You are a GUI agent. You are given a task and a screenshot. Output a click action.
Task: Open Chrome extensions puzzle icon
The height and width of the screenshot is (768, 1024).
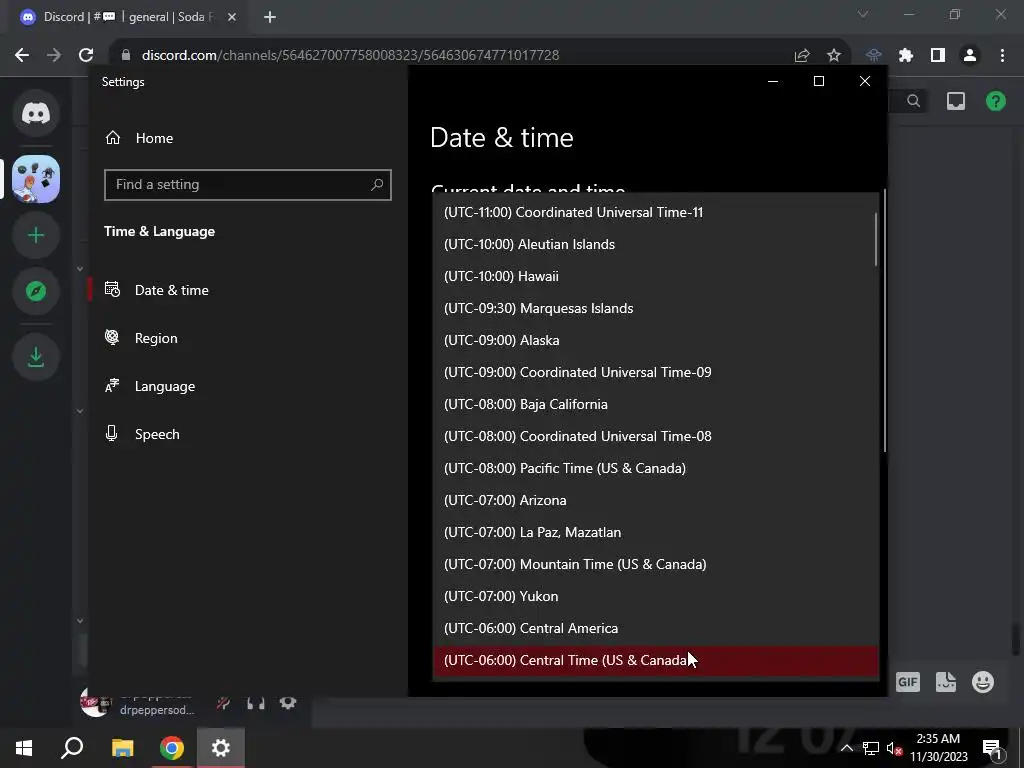click(x=905, y=56)
